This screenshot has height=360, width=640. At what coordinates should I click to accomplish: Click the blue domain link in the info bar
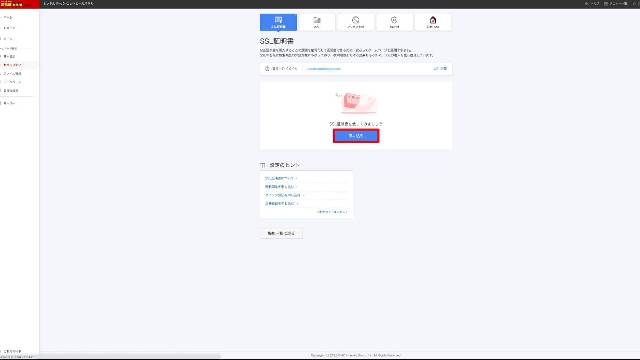324,69
